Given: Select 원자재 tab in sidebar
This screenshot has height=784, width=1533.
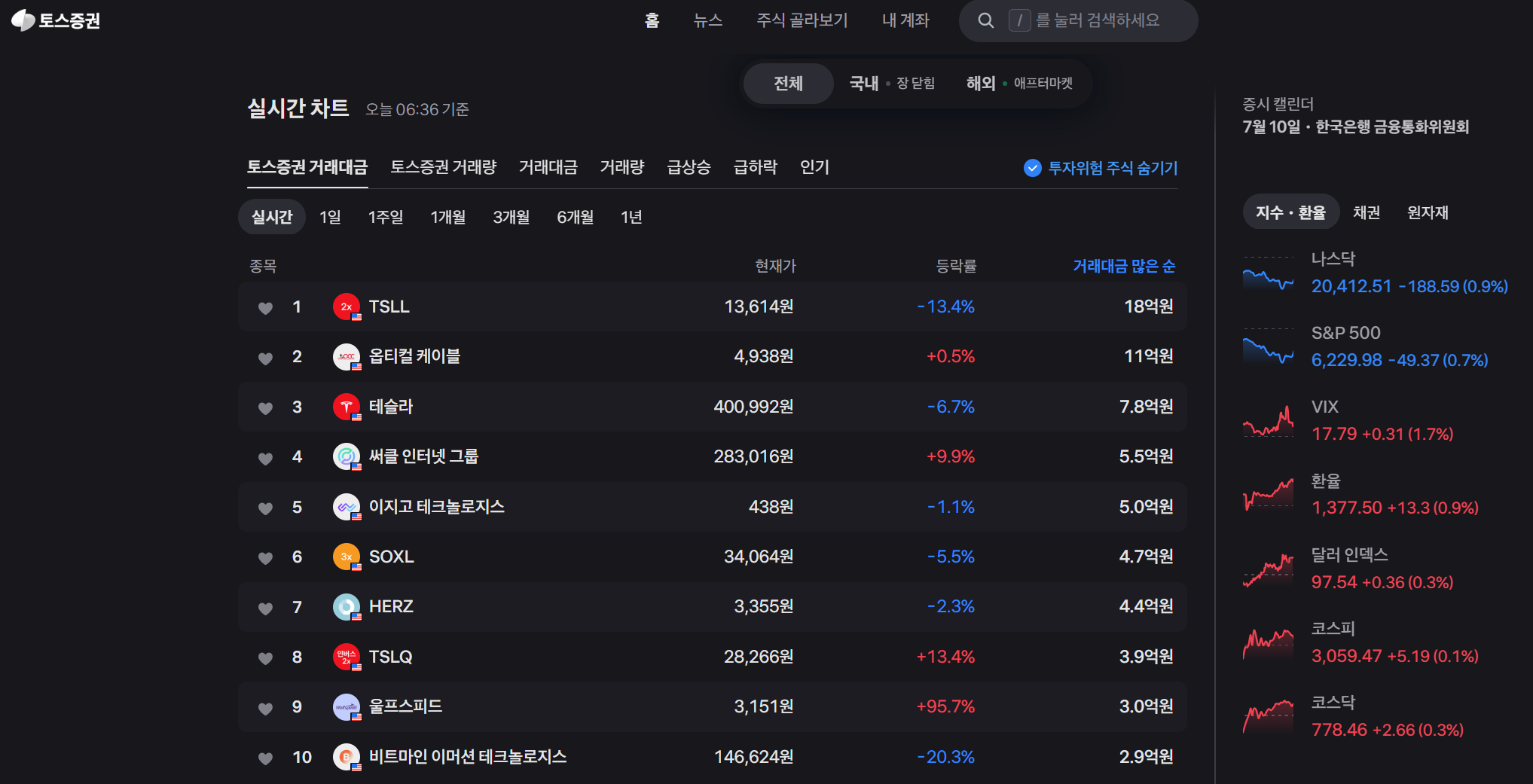Looking at the screenshot, I should pos(1428,212).
